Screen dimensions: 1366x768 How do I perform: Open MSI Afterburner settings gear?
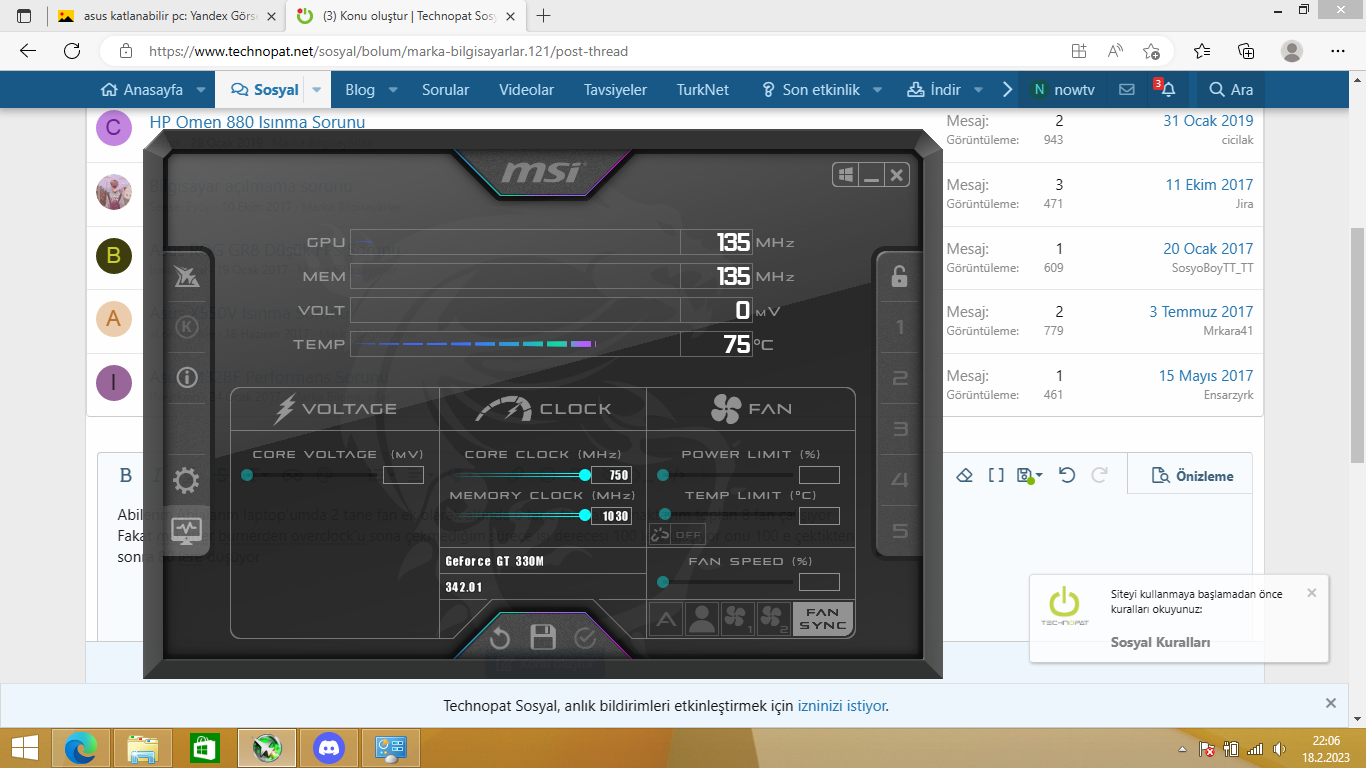[186, 481]
